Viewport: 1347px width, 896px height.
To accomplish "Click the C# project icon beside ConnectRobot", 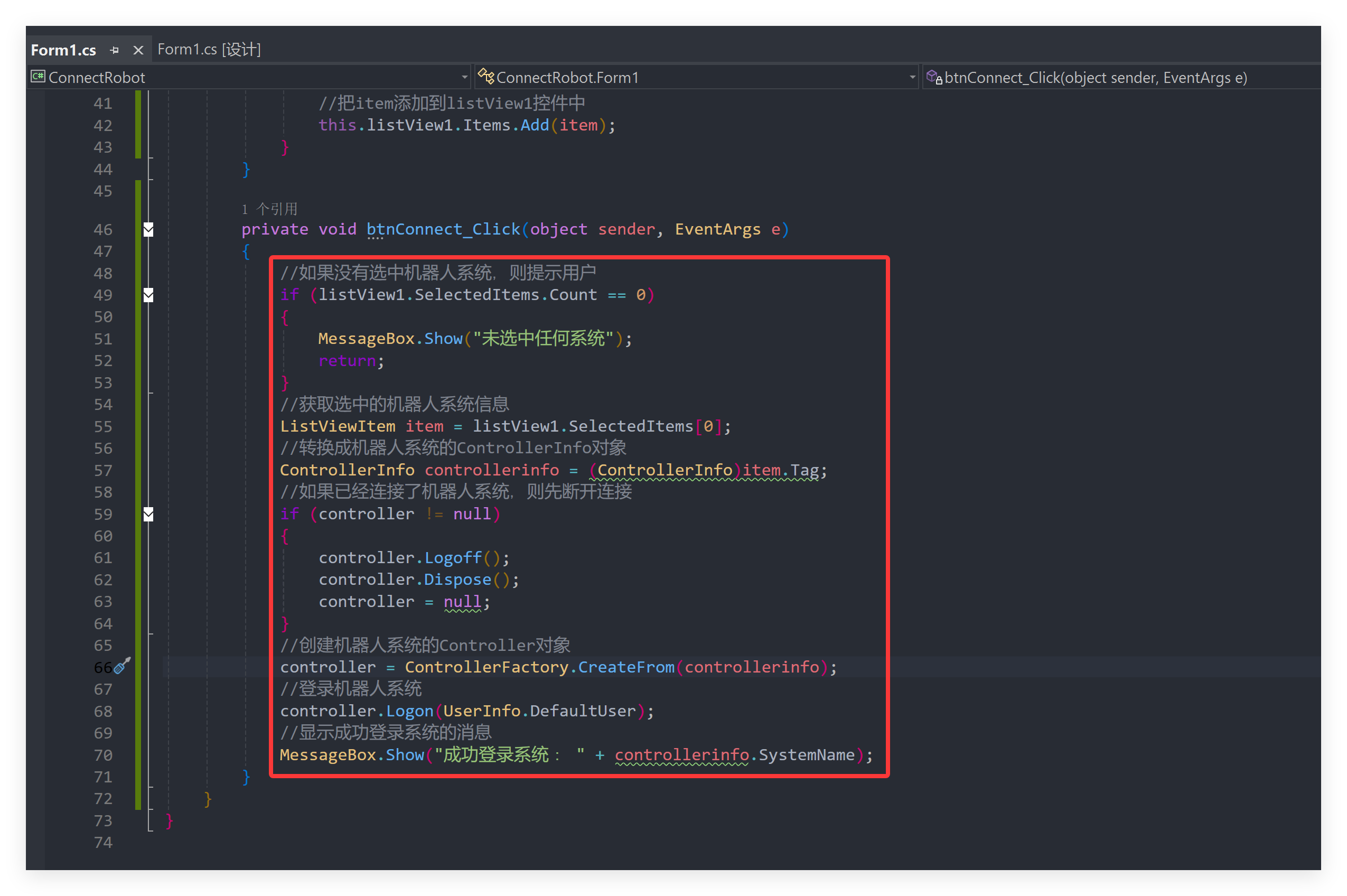I will click(x=38, y=77).
